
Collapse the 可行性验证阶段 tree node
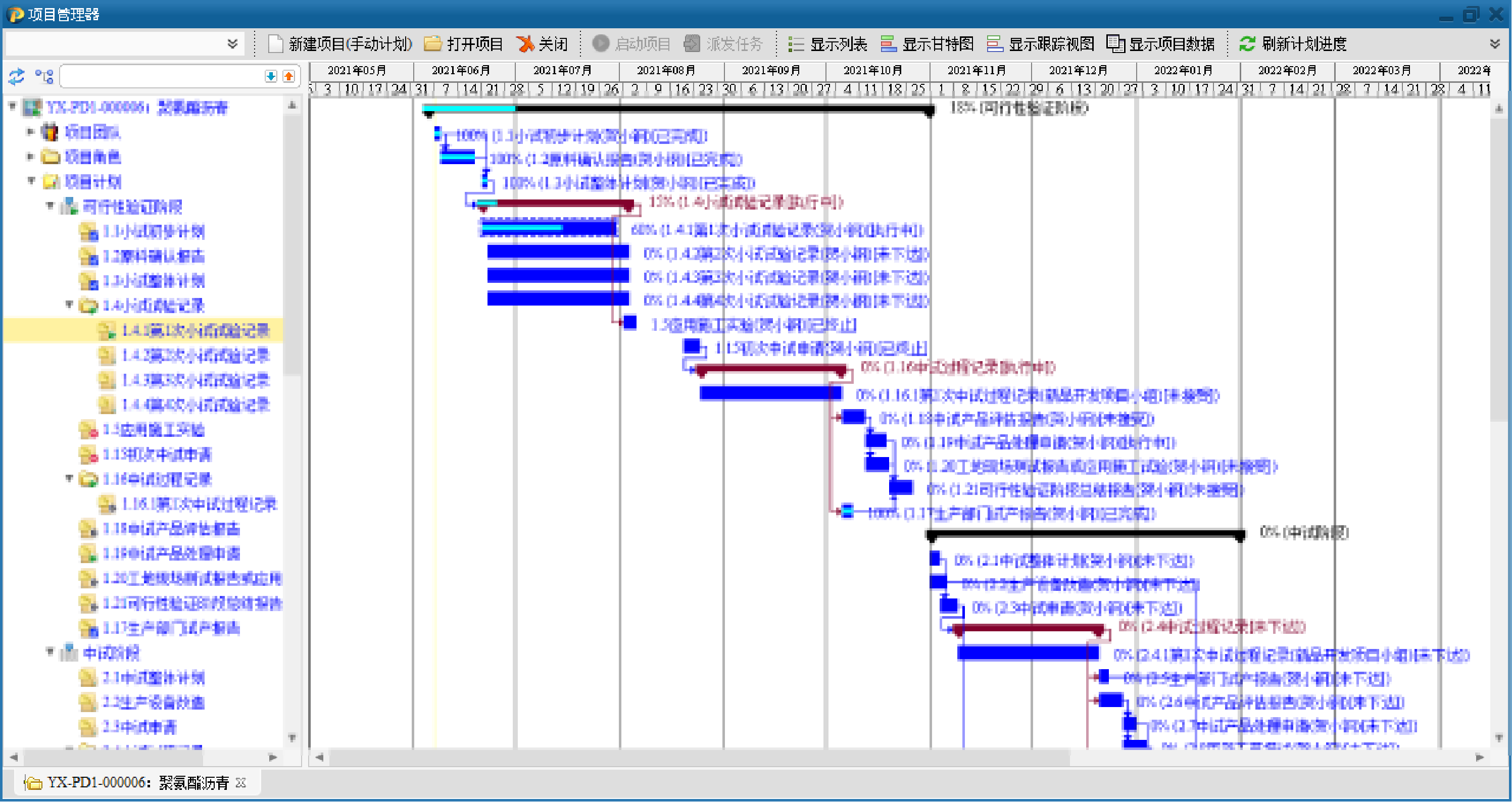click(50, 206)
